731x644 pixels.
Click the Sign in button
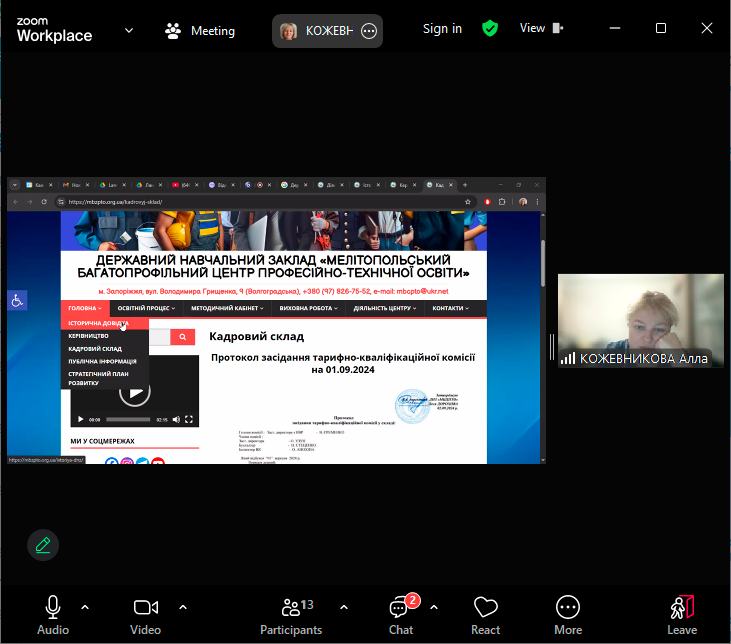(442, 29)
